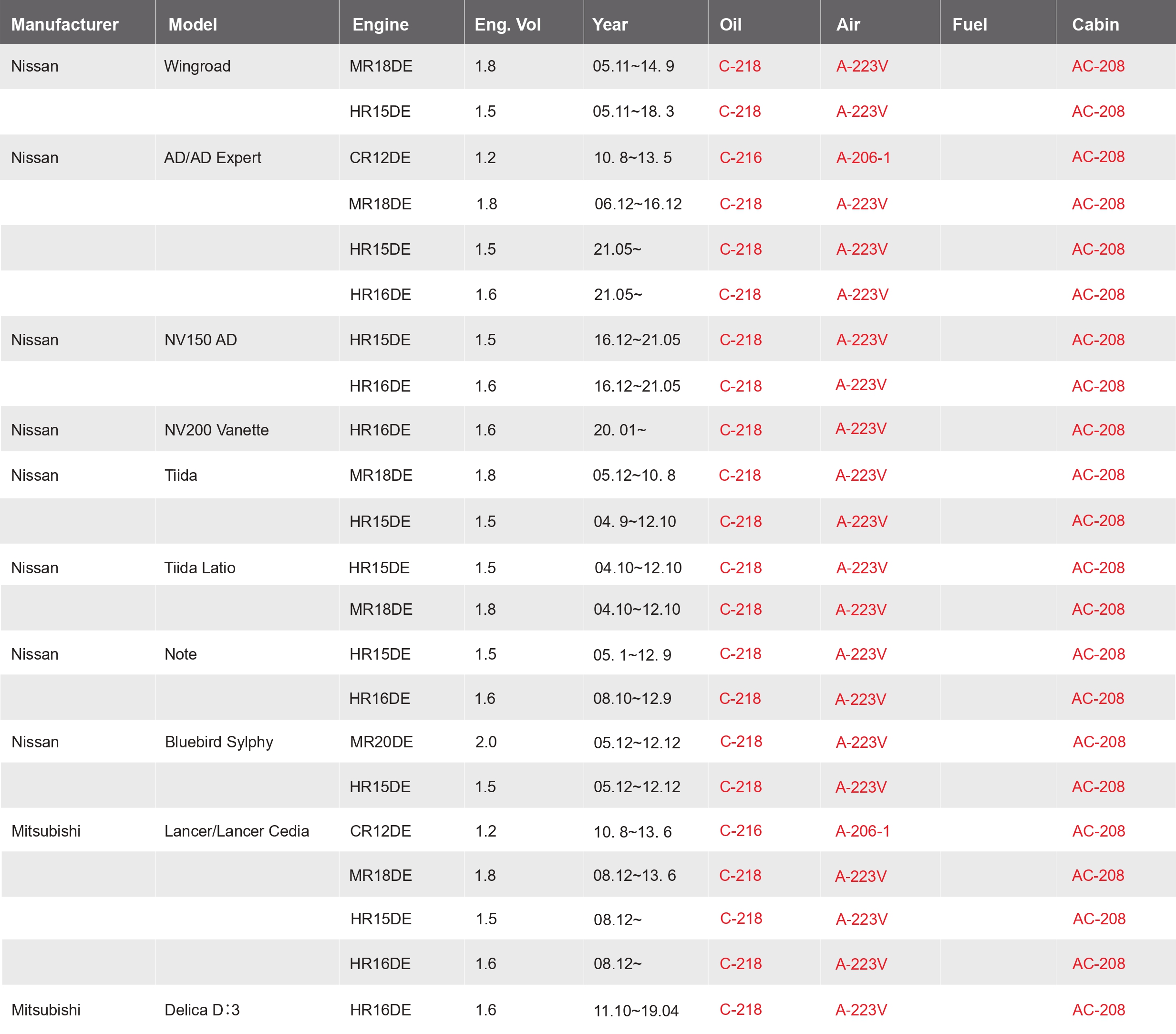Click A-223V in the NV200 Vanette row
Viewport: 1176px width, 1034px height.
[861, 429]
